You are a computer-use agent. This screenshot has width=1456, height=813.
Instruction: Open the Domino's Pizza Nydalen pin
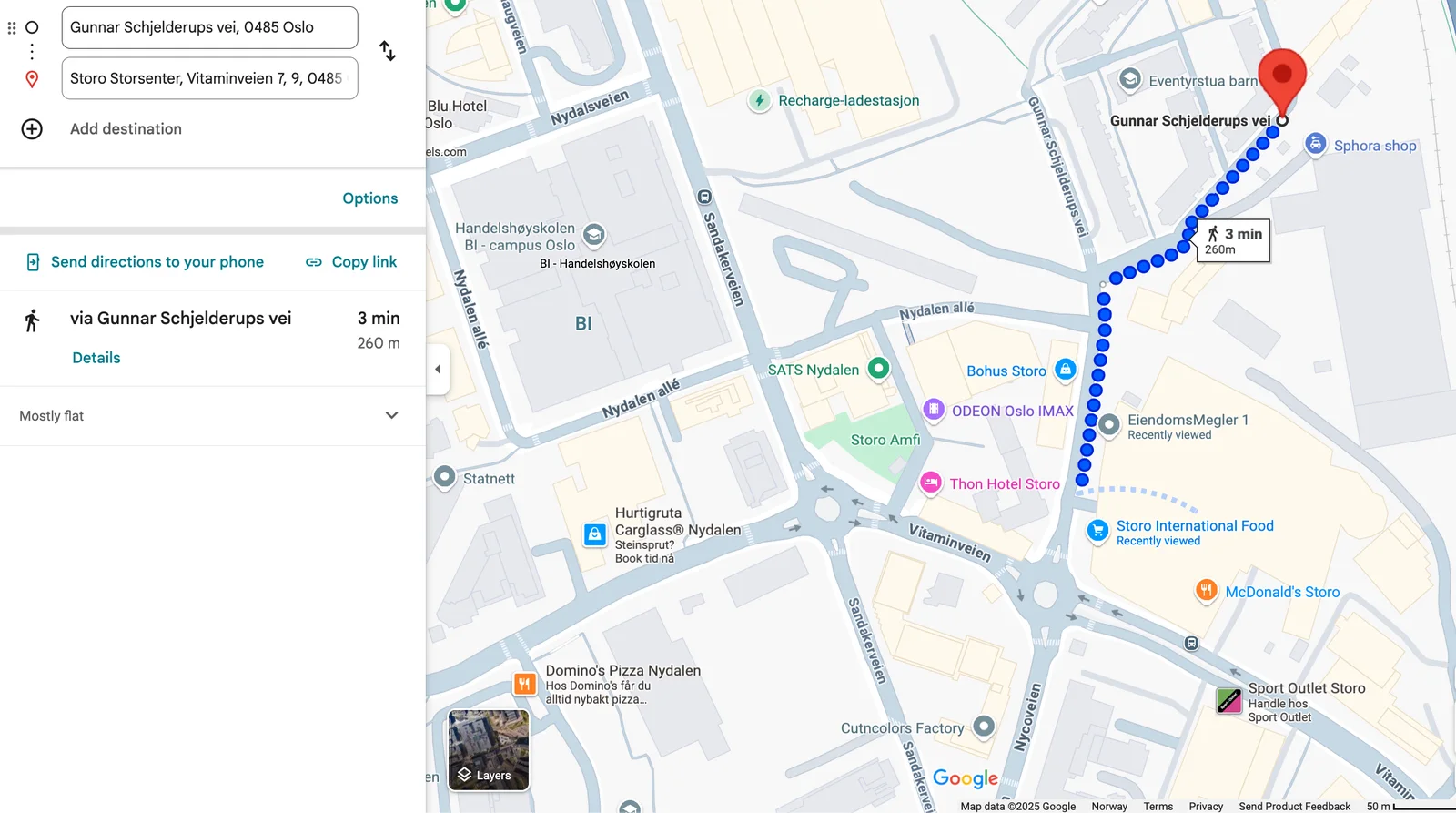click(525, 684)
